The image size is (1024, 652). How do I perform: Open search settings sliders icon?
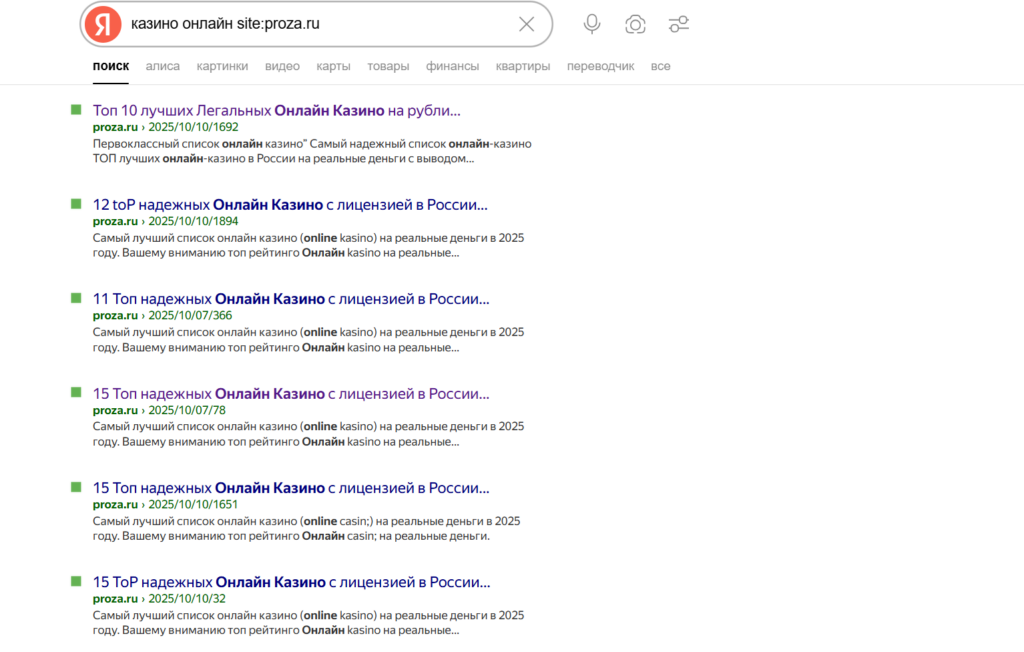[679, 24]
